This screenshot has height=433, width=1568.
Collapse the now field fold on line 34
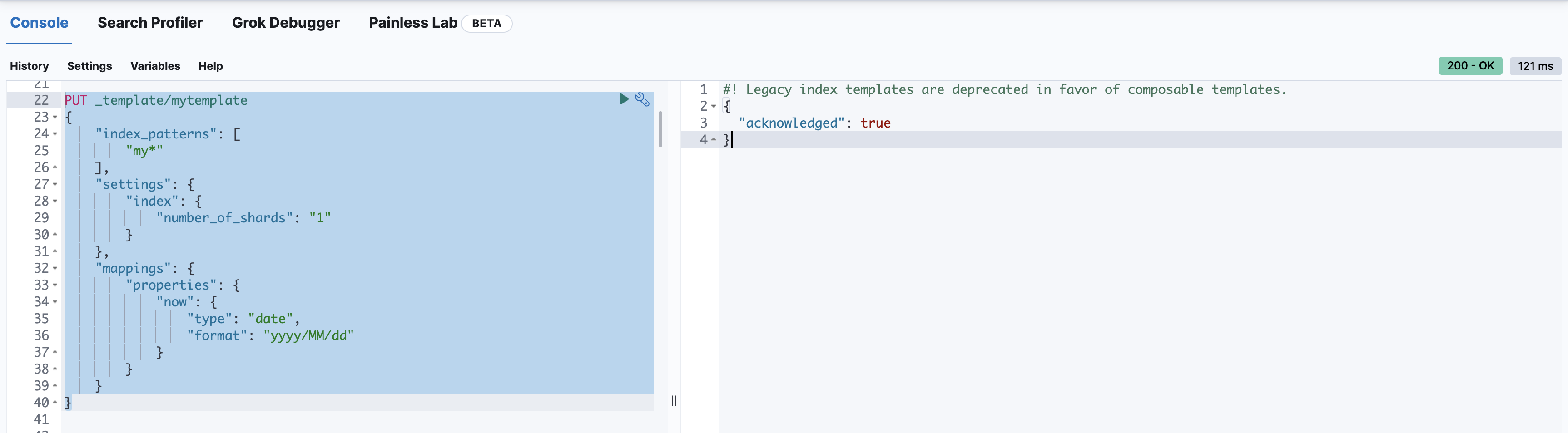[x=55, y=302]
